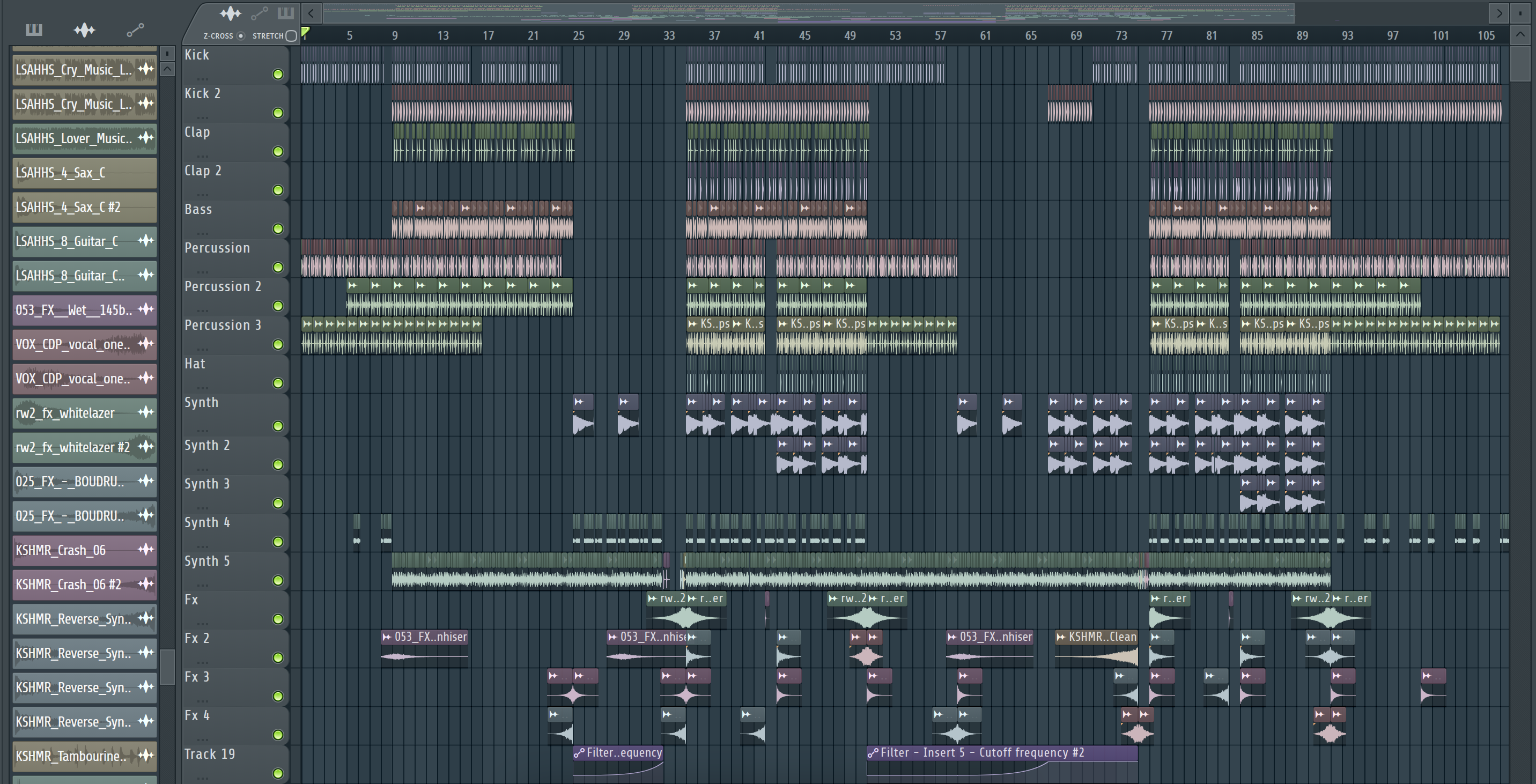Click bar 33 on the timeline ruler
The image size is (1536, 784).
tap(669, 36)
